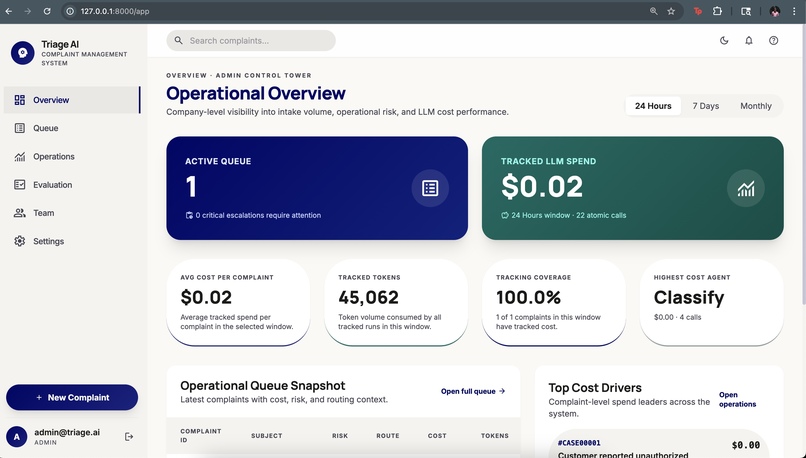Viewport: 806px width, 458px height.
Task: Click the Tracked Tokens 45,062 card
Action: point(396,302)
